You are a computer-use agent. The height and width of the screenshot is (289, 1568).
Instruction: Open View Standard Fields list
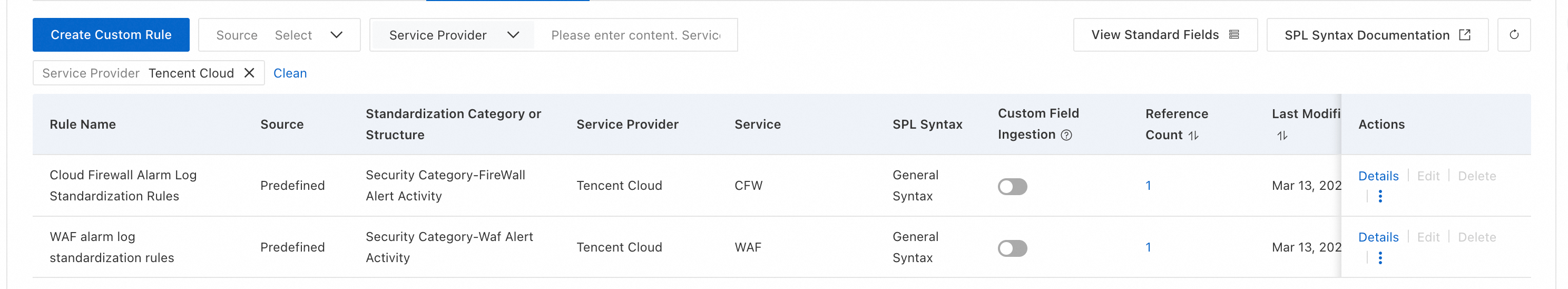tap(1164, 35)
